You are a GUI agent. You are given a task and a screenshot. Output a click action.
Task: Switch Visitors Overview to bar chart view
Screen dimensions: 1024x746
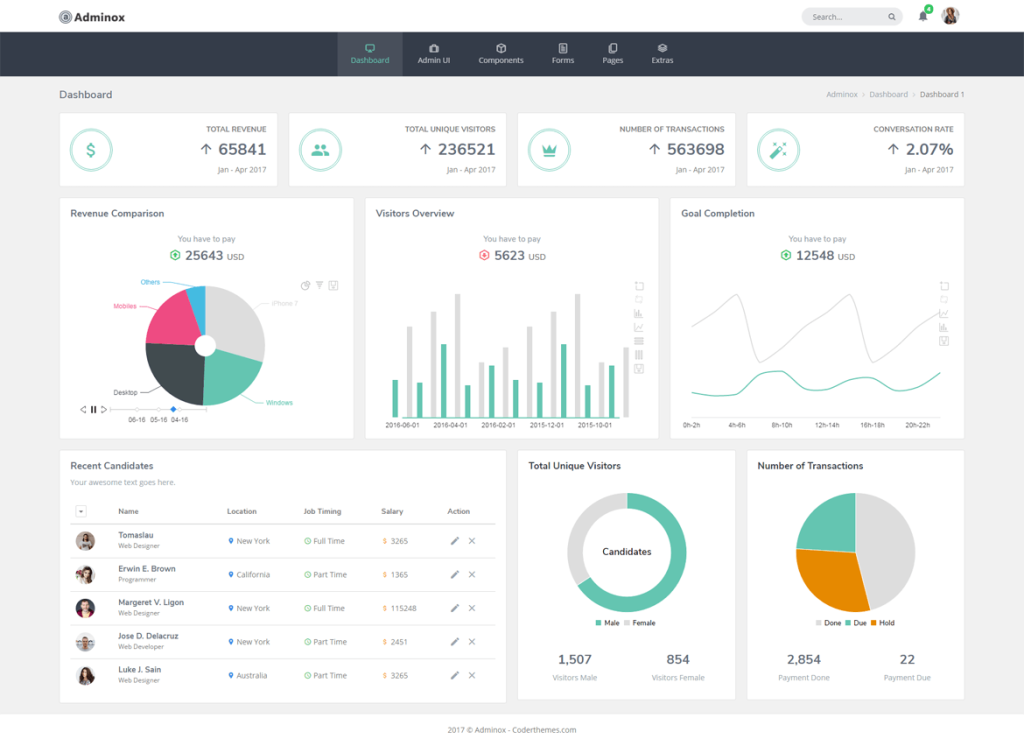click(638, 314)
